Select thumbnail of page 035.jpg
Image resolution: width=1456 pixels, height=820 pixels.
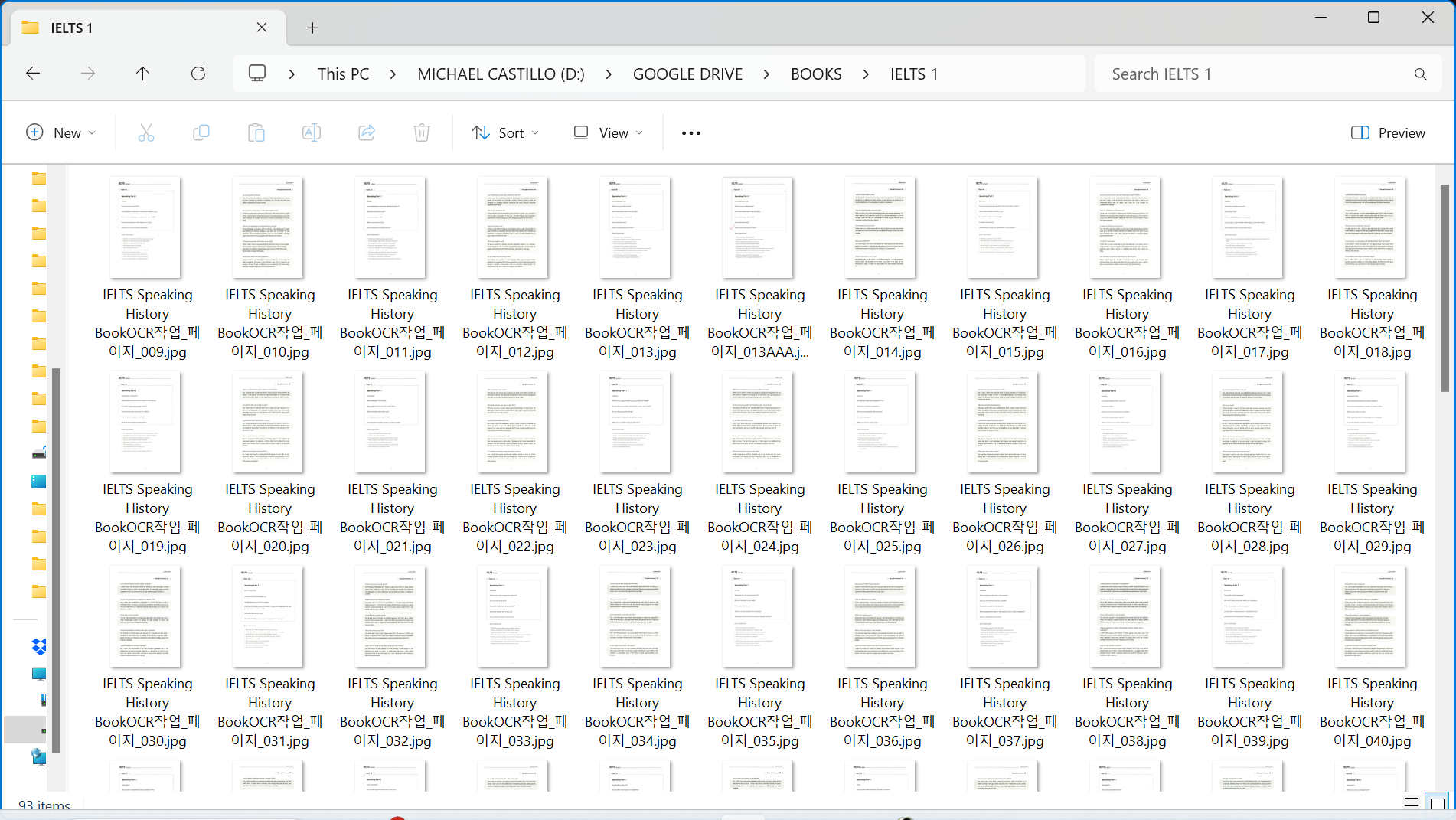coord(758,616)
